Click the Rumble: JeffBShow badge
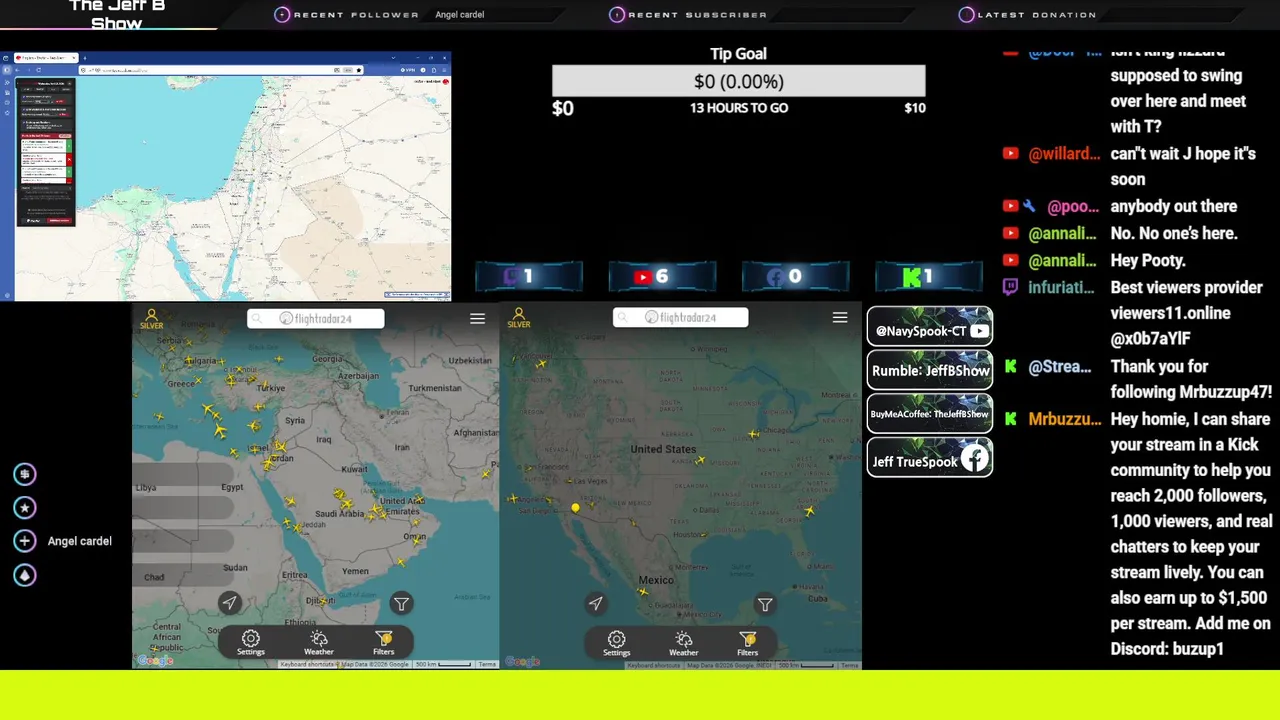The image size is (1280, 720). [x=930, y=370]
